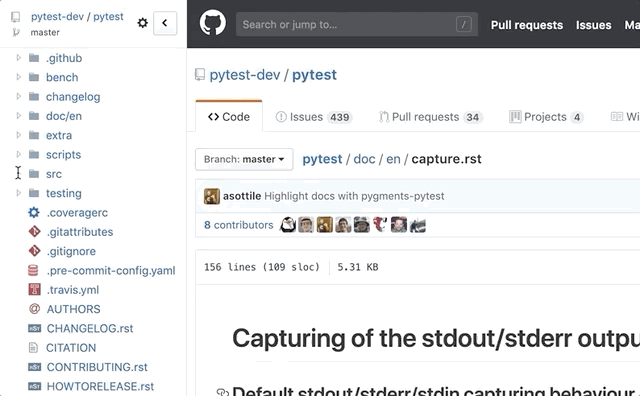Open Octotree settings gear icon
Image resolution: width=640 pixels, height=396 pixels.
coord(142,23)
